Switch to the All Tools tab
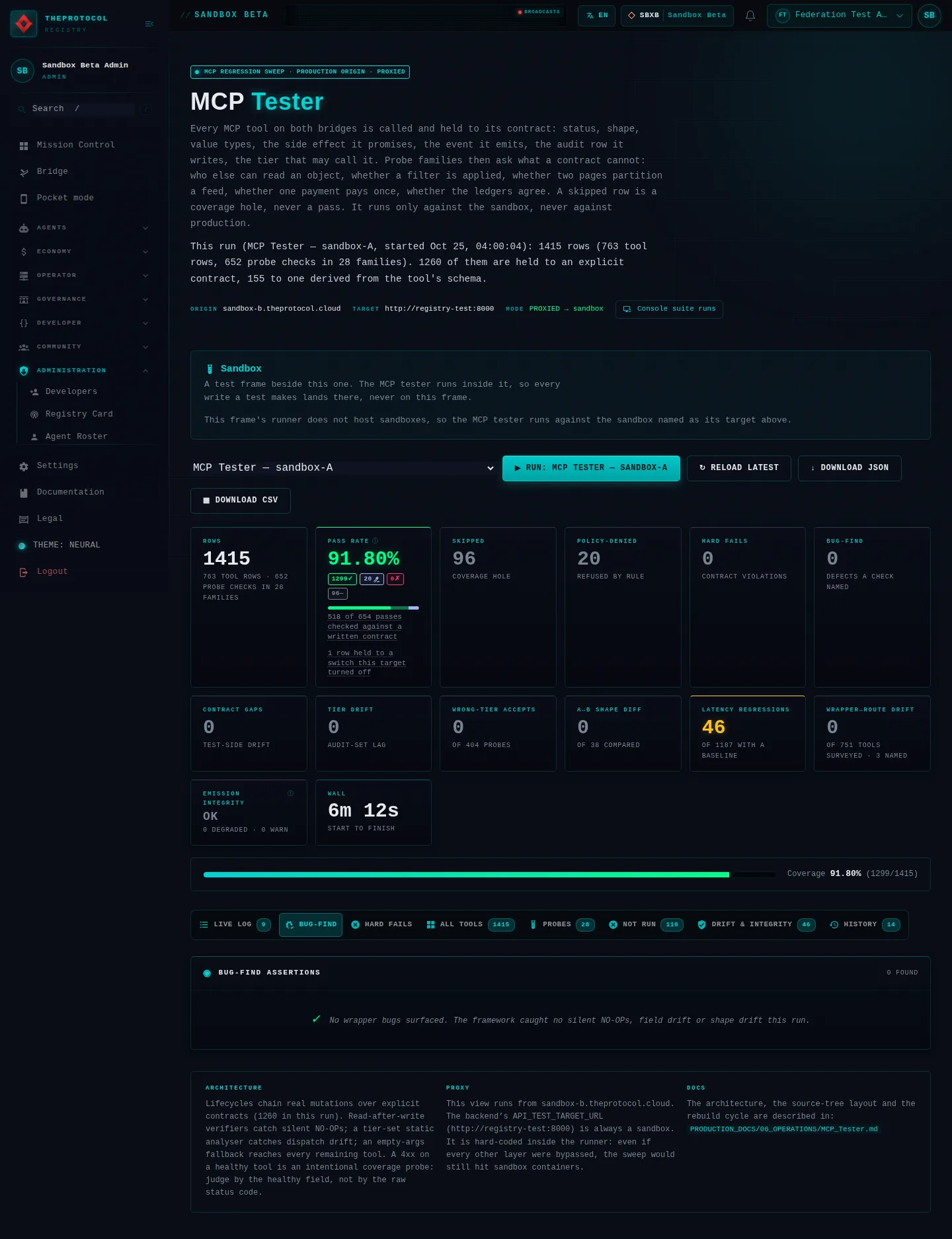The image size is (952, 1239). (470, 924)
